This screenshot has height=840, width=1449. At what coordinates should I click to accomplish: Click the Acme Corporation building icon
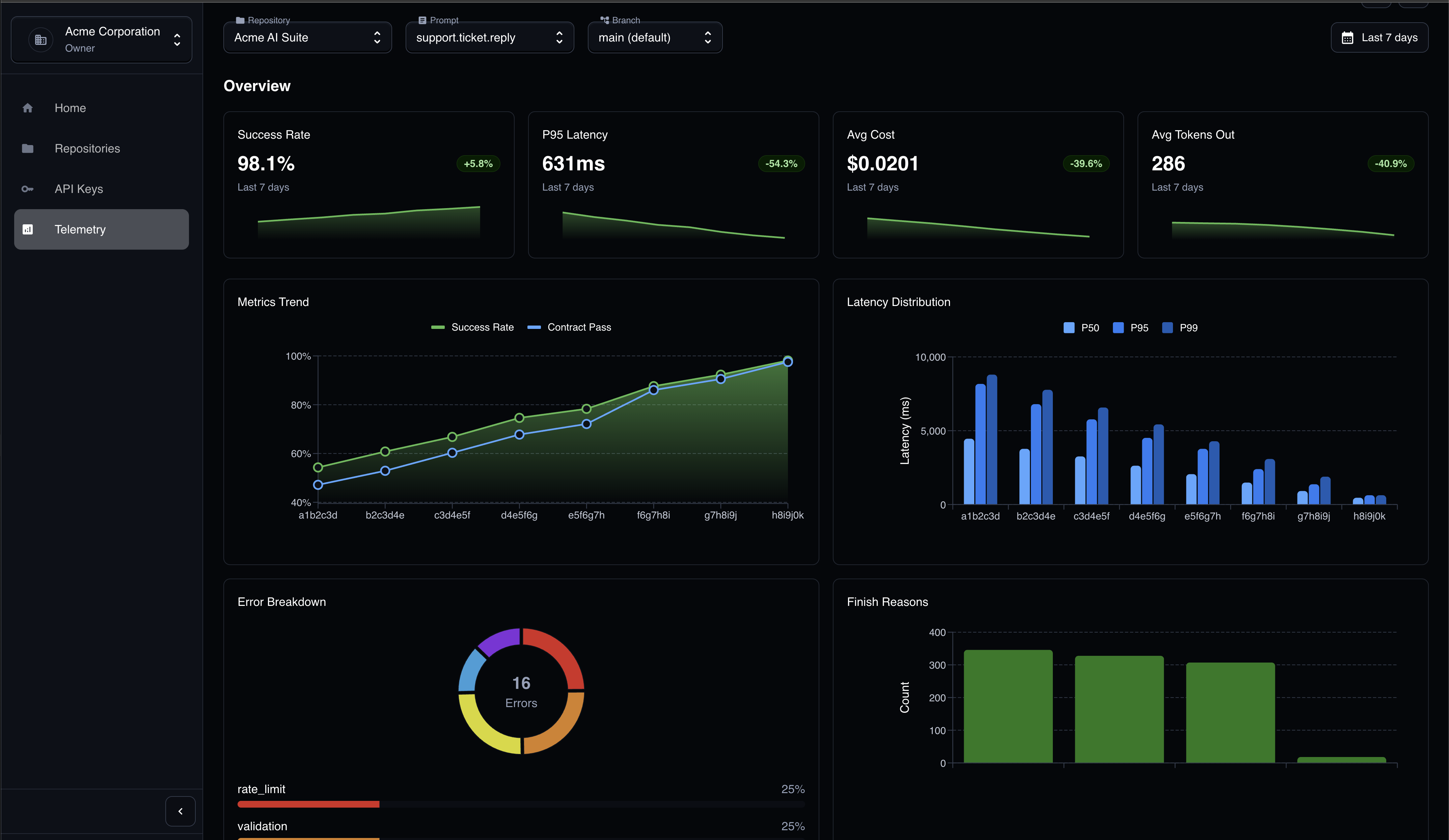[x=41, y=40]
